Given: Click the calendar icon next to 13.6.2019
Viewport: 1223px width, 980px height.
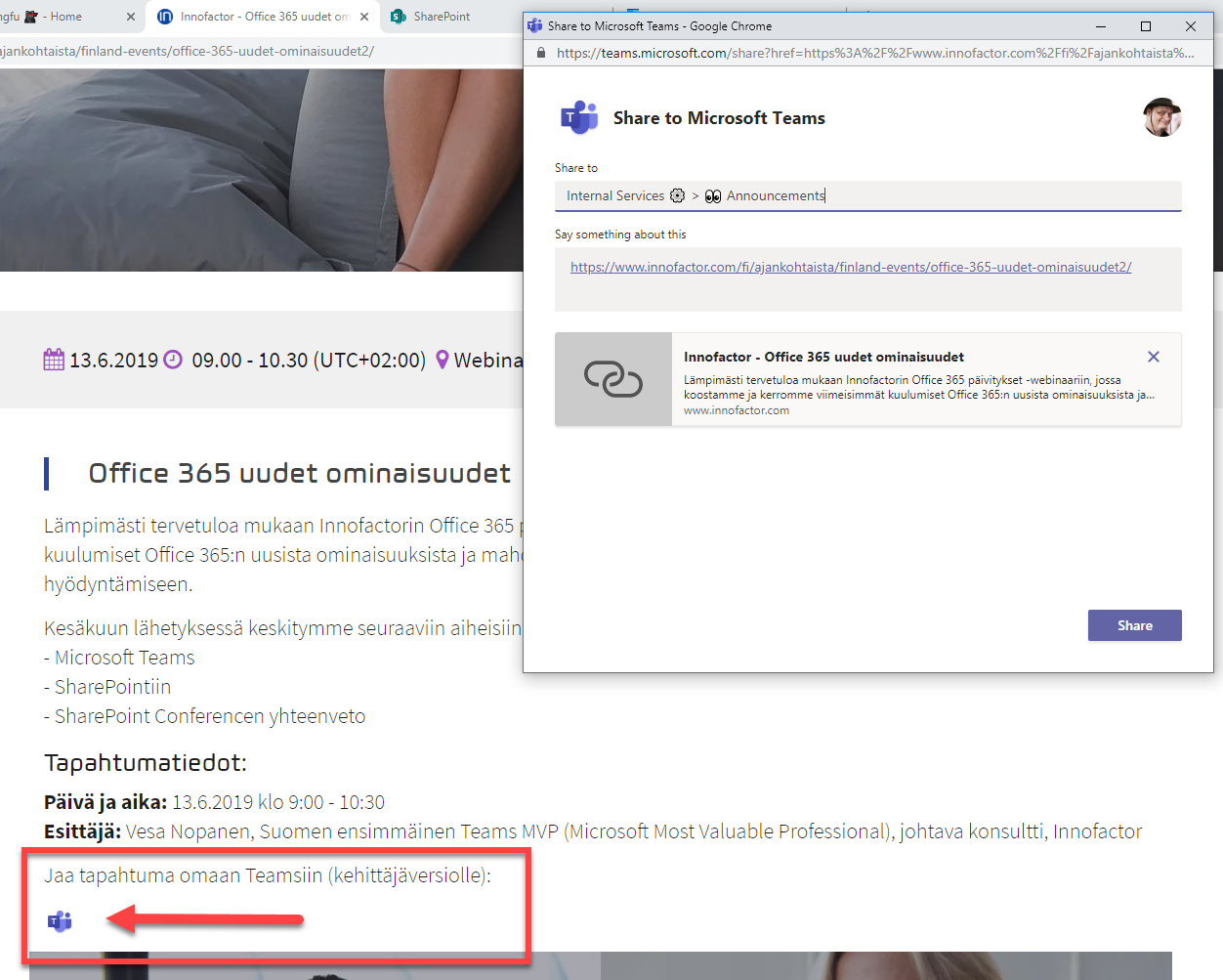Looking at the screenshot, I should tap(54, 360).
